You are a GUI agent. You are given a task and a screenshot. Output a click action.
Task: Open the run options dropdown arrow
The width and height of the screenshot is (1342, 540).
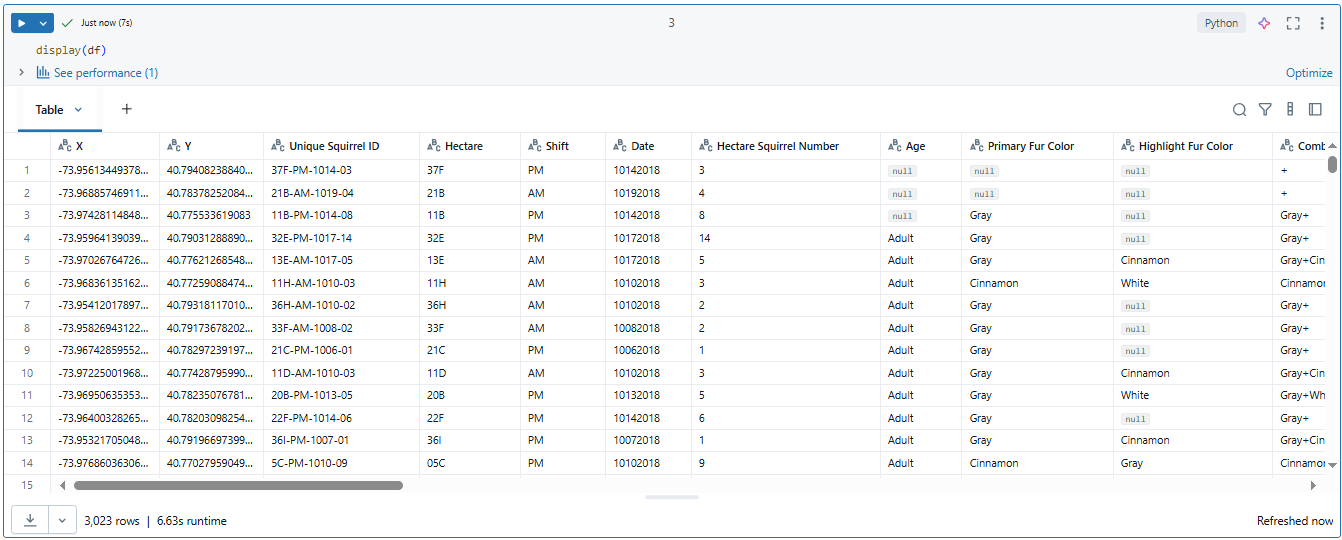pyautogui.click(x=42, y=23)
